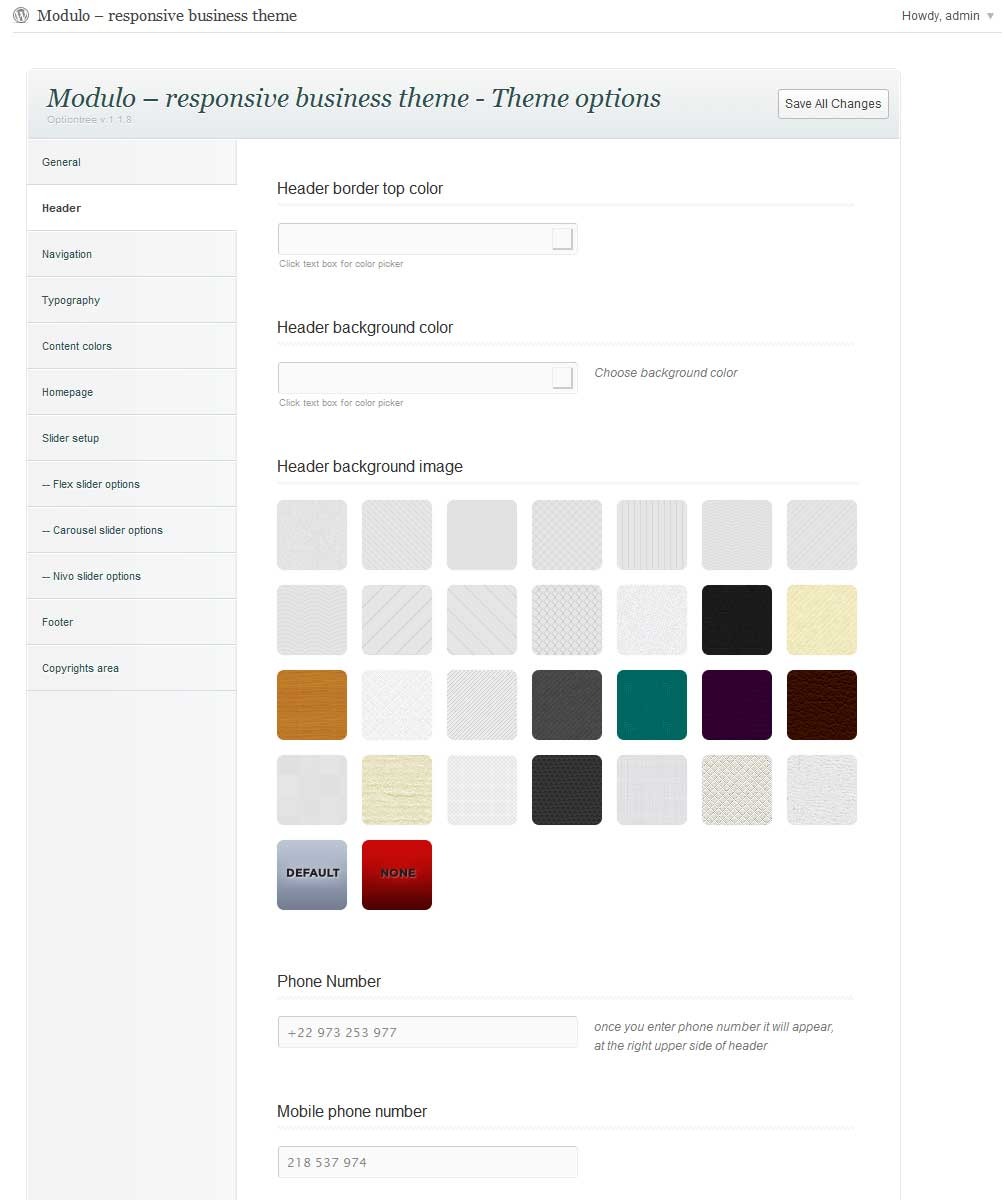This screenshot has width=1004, height=1200.
Task: Select the beige diamond lattice background thumbnail
Action: click(x=737, y=790)
